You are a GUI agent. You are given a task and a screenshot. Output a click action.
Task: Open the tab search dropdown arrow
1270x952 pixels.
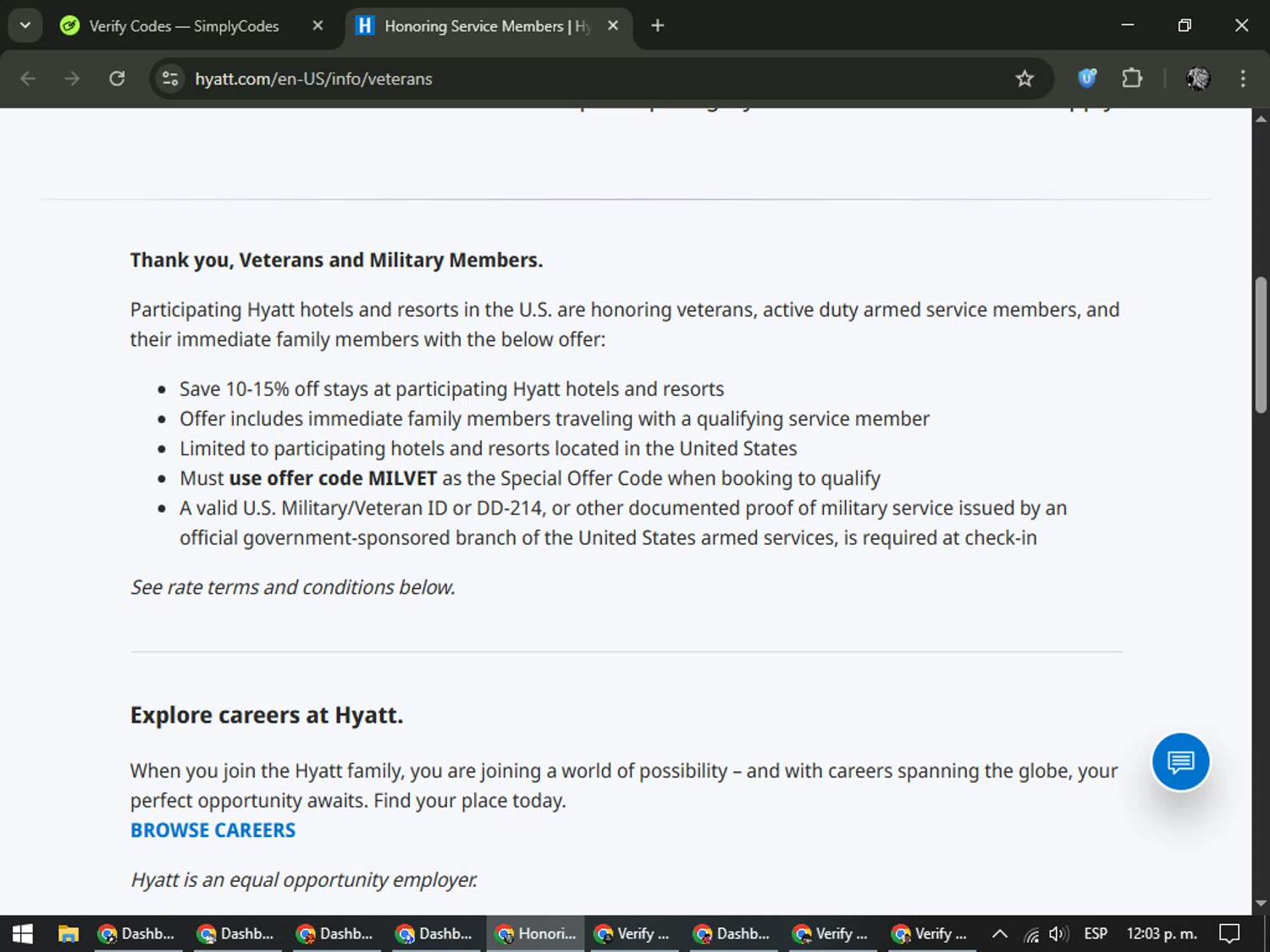click(x=25, y=25)
